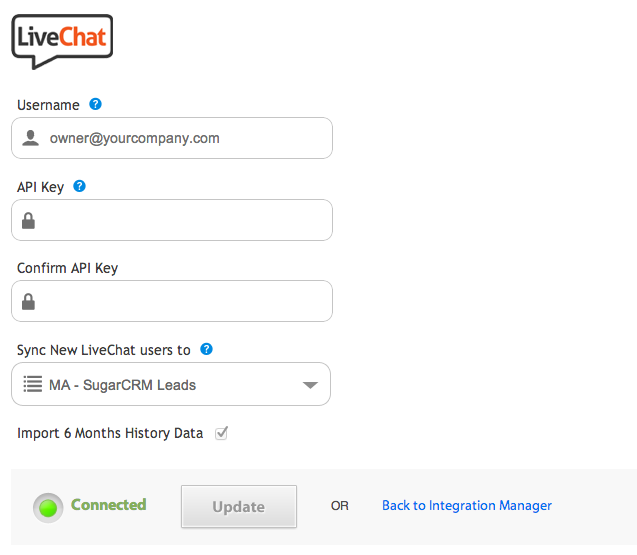Open the Username help question icon
This screenshot has width=637, height=555.
[x=95, y=104]
